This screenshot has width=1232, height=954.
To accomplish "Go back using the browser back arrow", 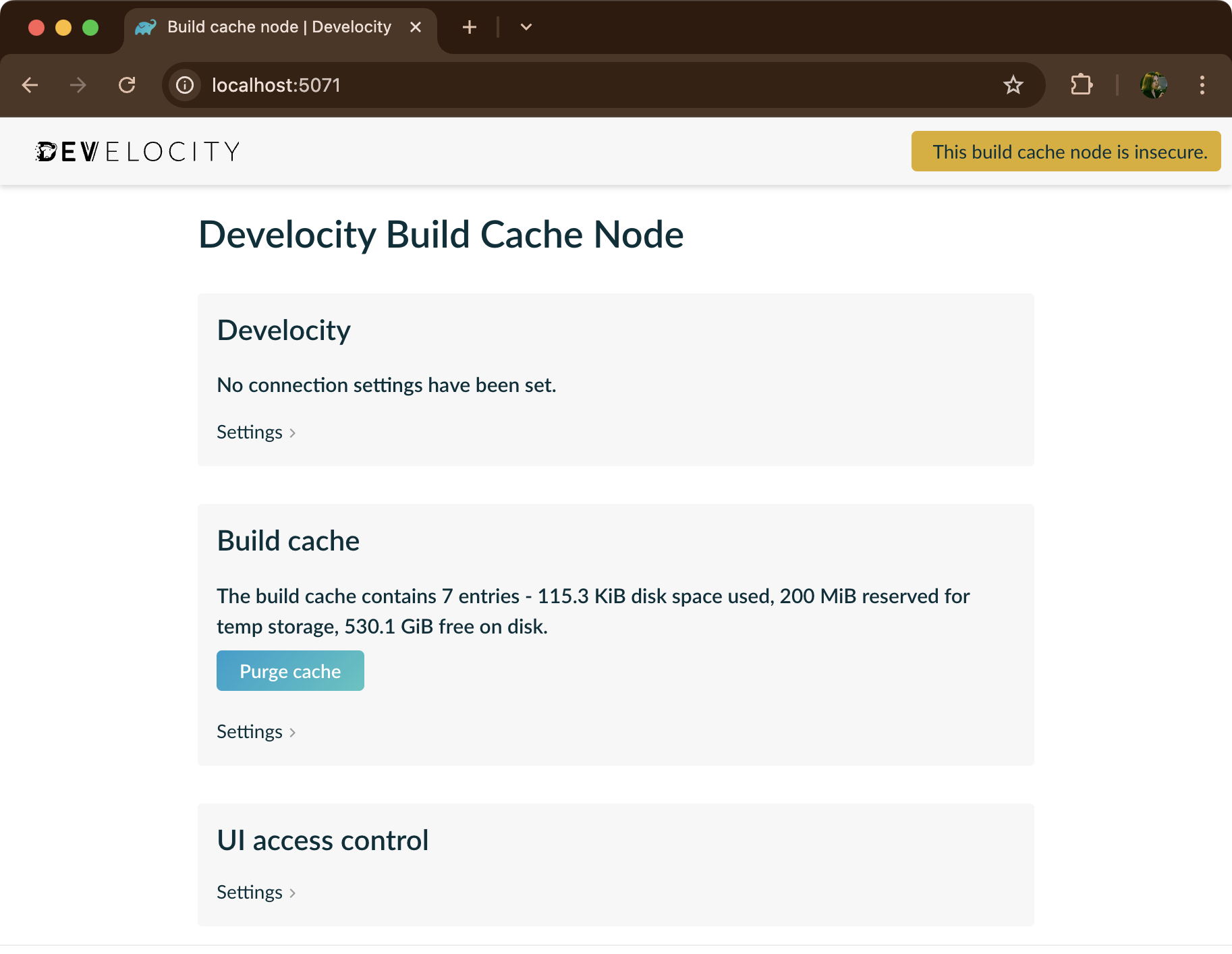I will tap(30, 85).
